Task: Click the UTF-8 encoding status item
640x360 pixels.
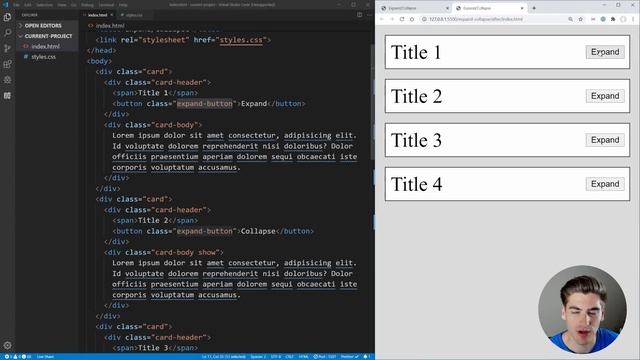Action: pos(276,357)
